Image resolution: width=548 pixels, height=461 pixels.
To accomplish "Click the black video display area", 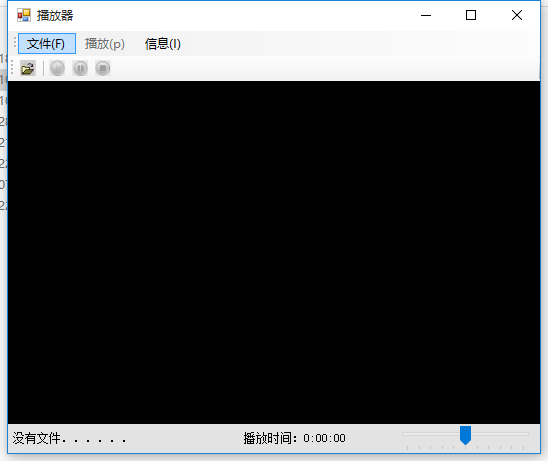I will click(x=274, y=252).
